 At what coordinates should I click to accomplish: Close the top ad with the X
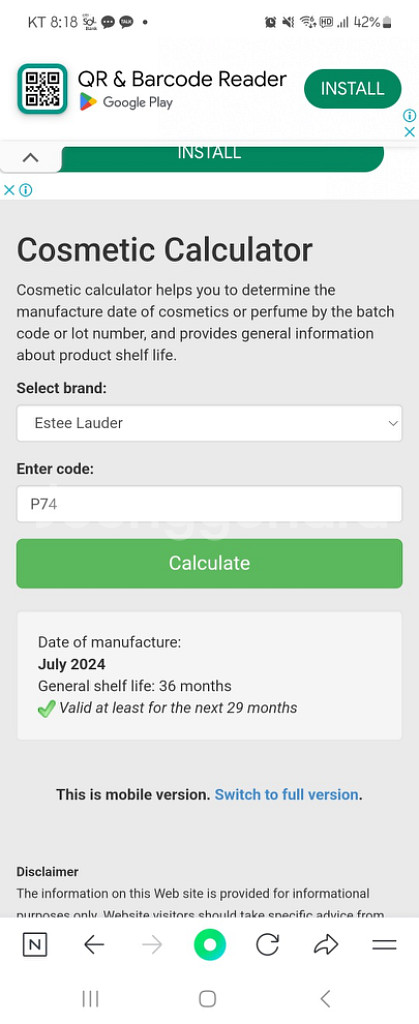pyautogui.click(x=409, y=132)
